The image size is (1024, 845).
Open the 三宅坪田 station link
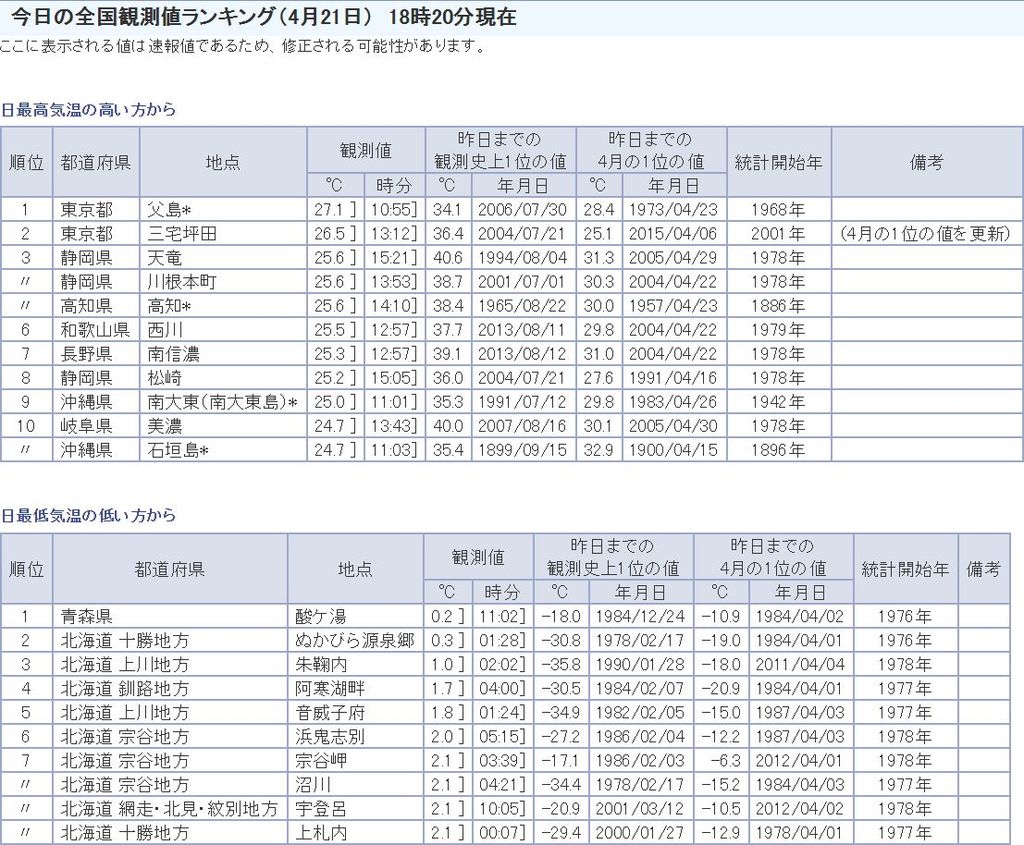click(182, 234)
